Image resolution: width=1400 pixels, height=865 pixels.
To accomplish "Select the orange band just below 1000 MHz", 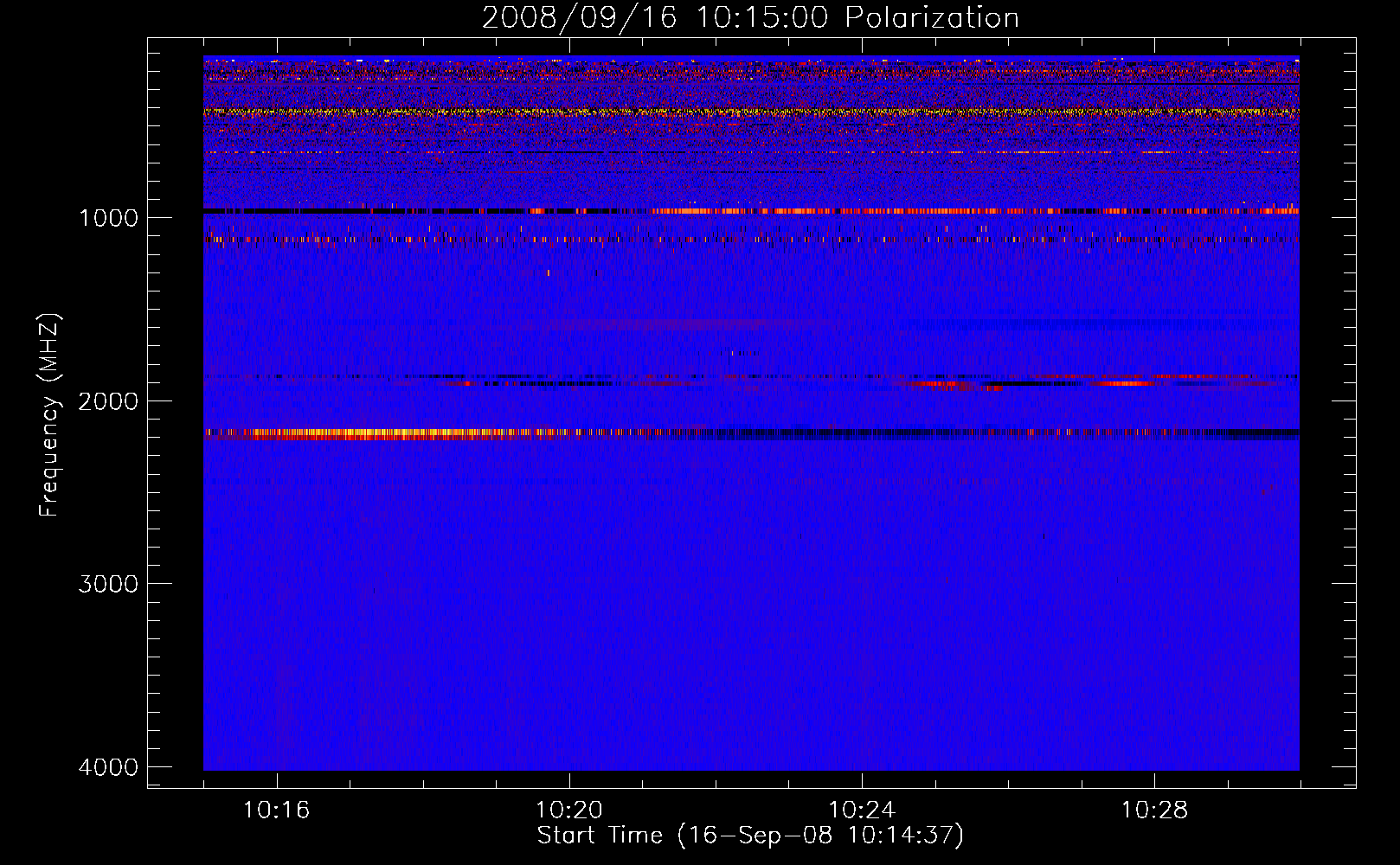I will [865, 211].
